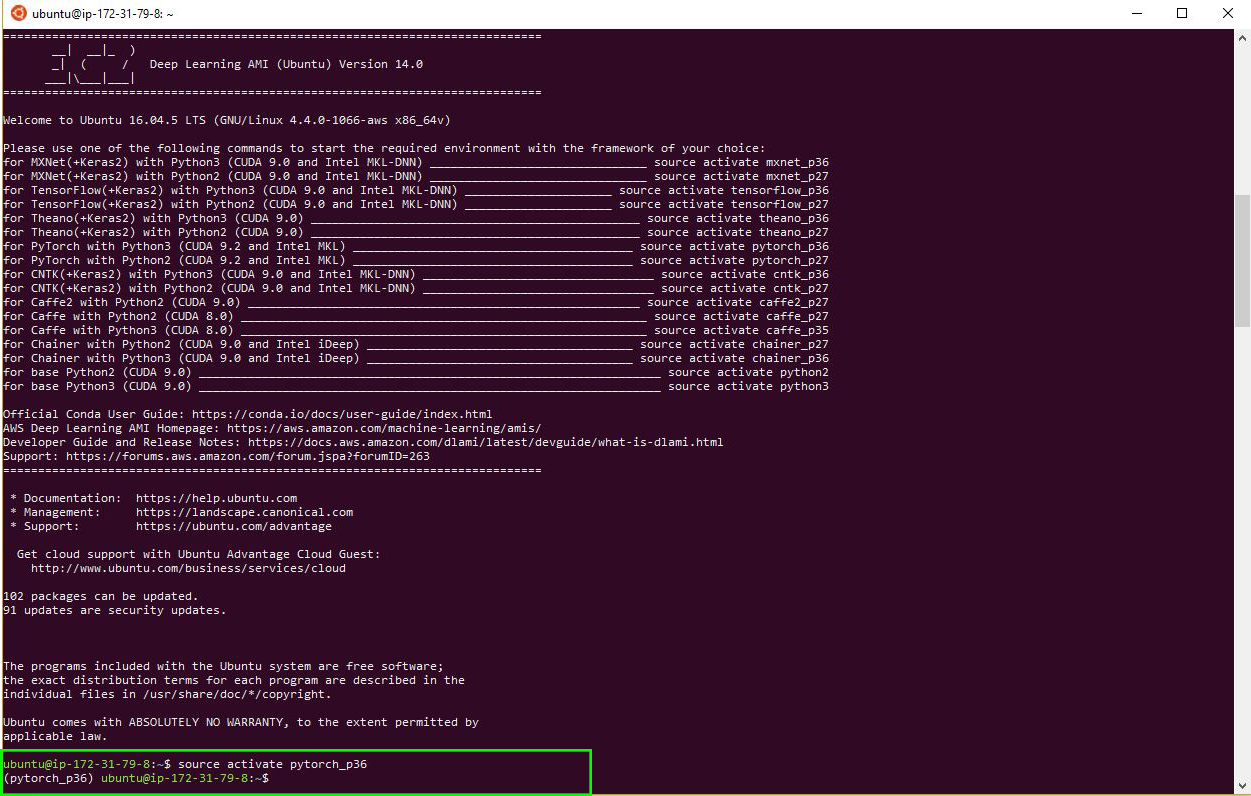
Task: Click text 'source activate tensorflow_p36'
Action: click(x=724, y=190)
